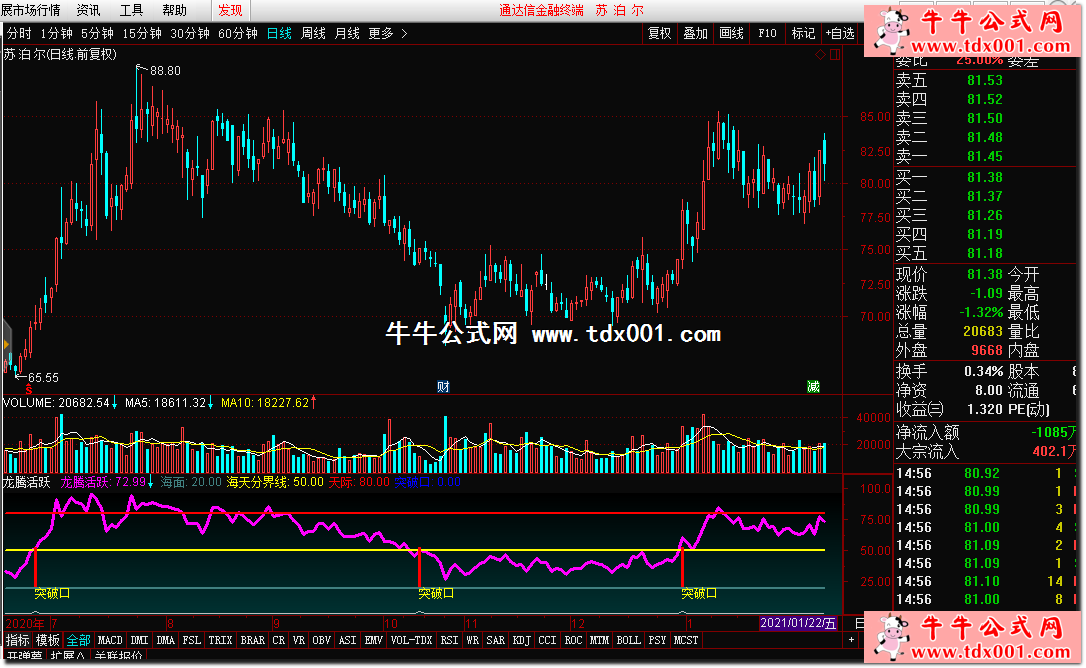The width and height of the screenshot is (1086, 668).
Task: Click the first 突破口 breakout signal label
Action: point(52,593)
